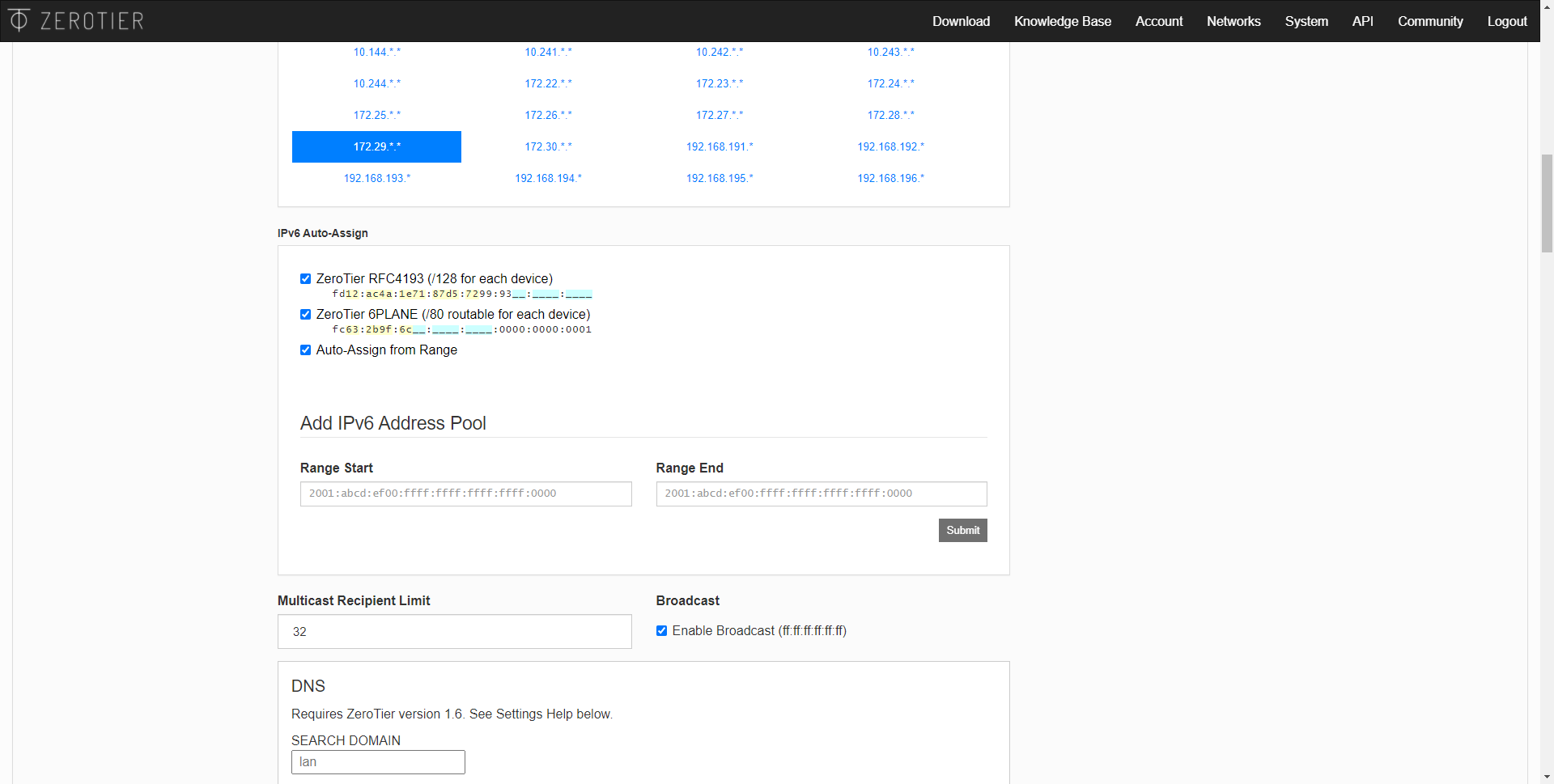This screenshot has height=784, width=1554.
Task: Open the Download menu item
Action: click(x=961, y=21)
